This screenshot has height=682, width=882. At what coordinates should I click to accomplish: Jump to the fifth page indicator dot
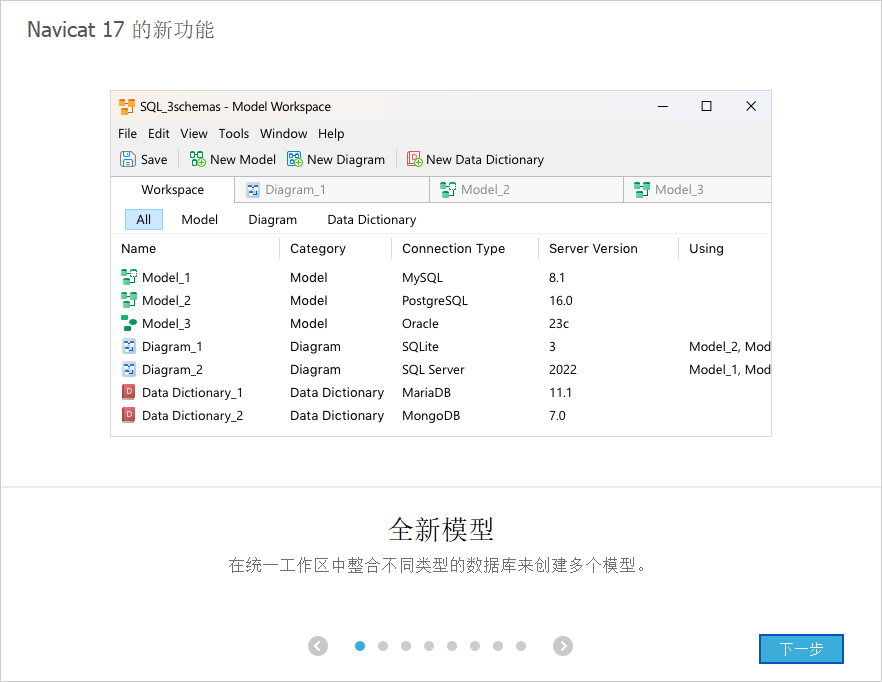[452, 646]
